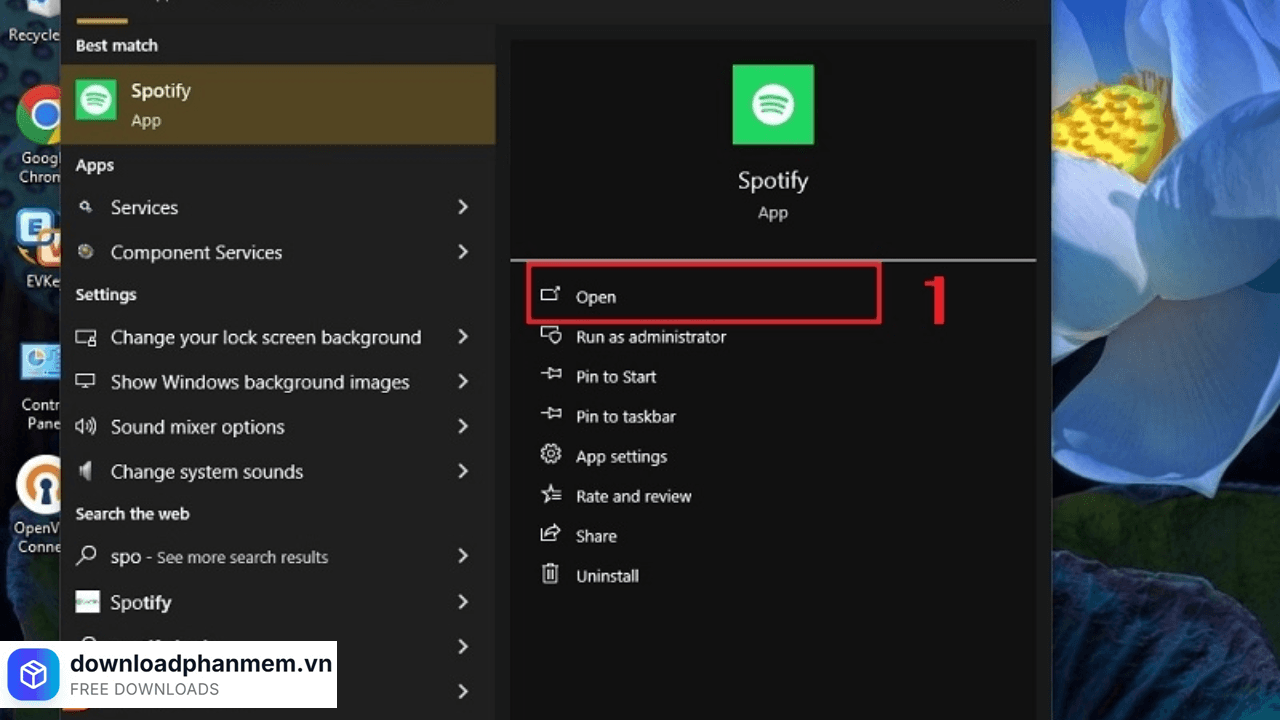Select the Share icon for Spotify
1280x720 pixels.
coord(551,535)
